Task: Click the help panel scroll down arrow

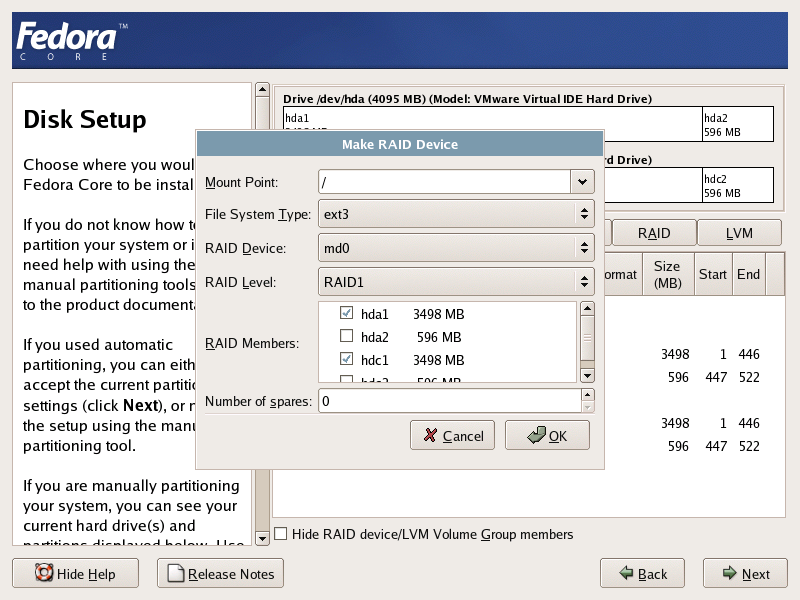Action: (262, 538)
